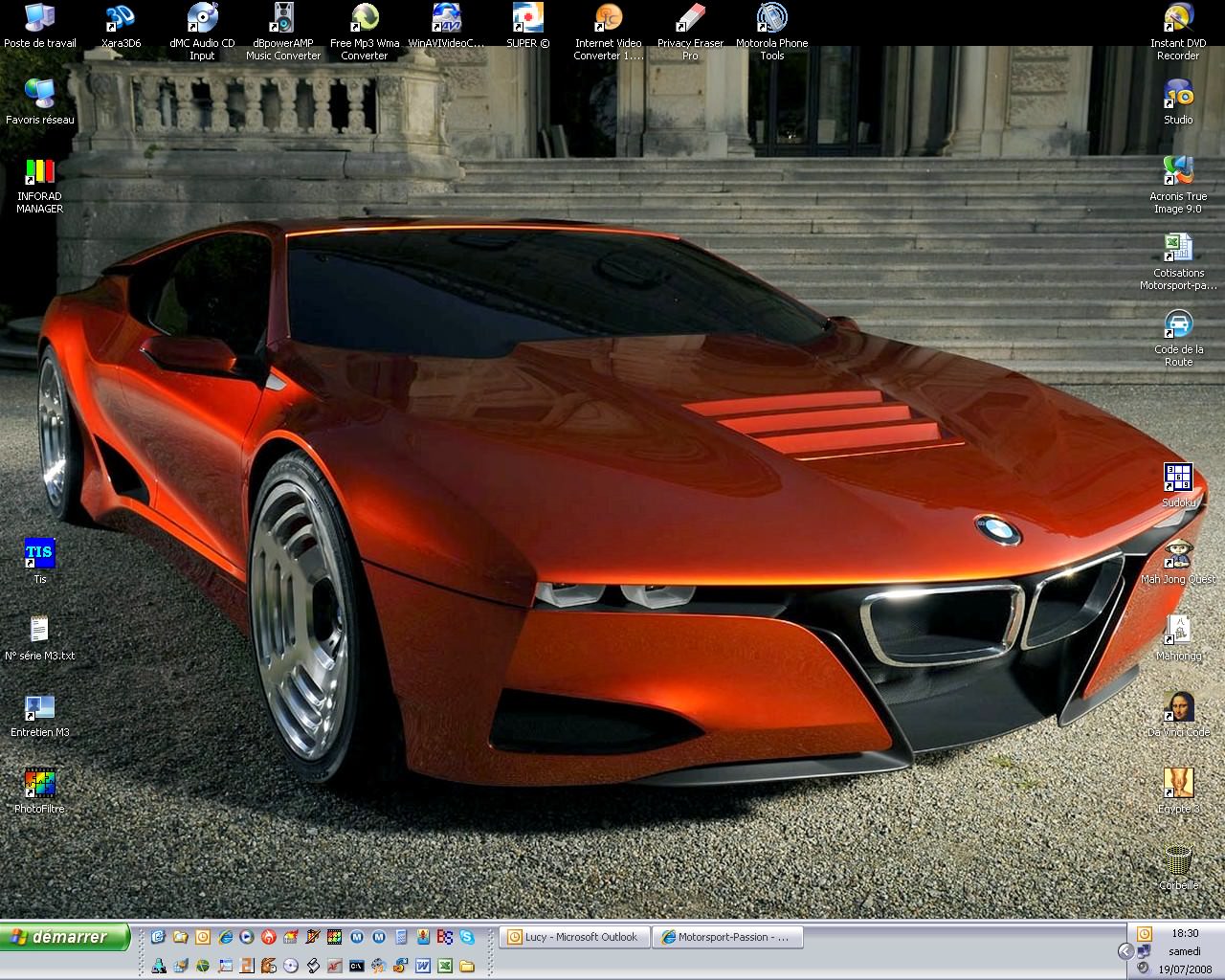Launch Excel from quick launch bar

(445, 966)
